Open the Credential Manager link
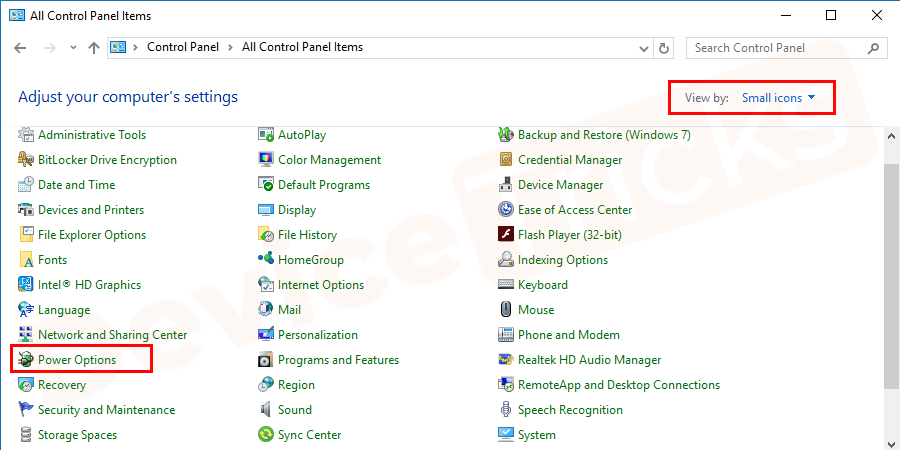This screenshot has width=900, height=450. tap(570, 160)
